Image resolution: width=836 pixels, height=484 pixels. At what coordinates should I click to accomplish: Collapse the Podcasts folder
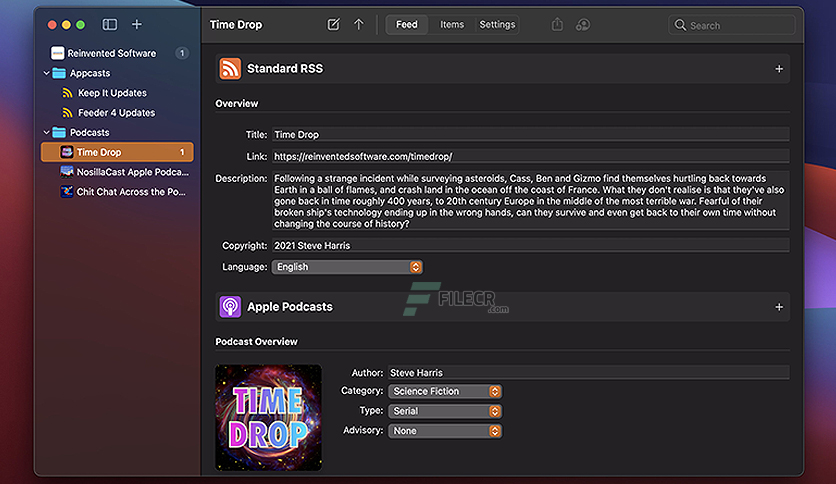(x=46, y=132)
